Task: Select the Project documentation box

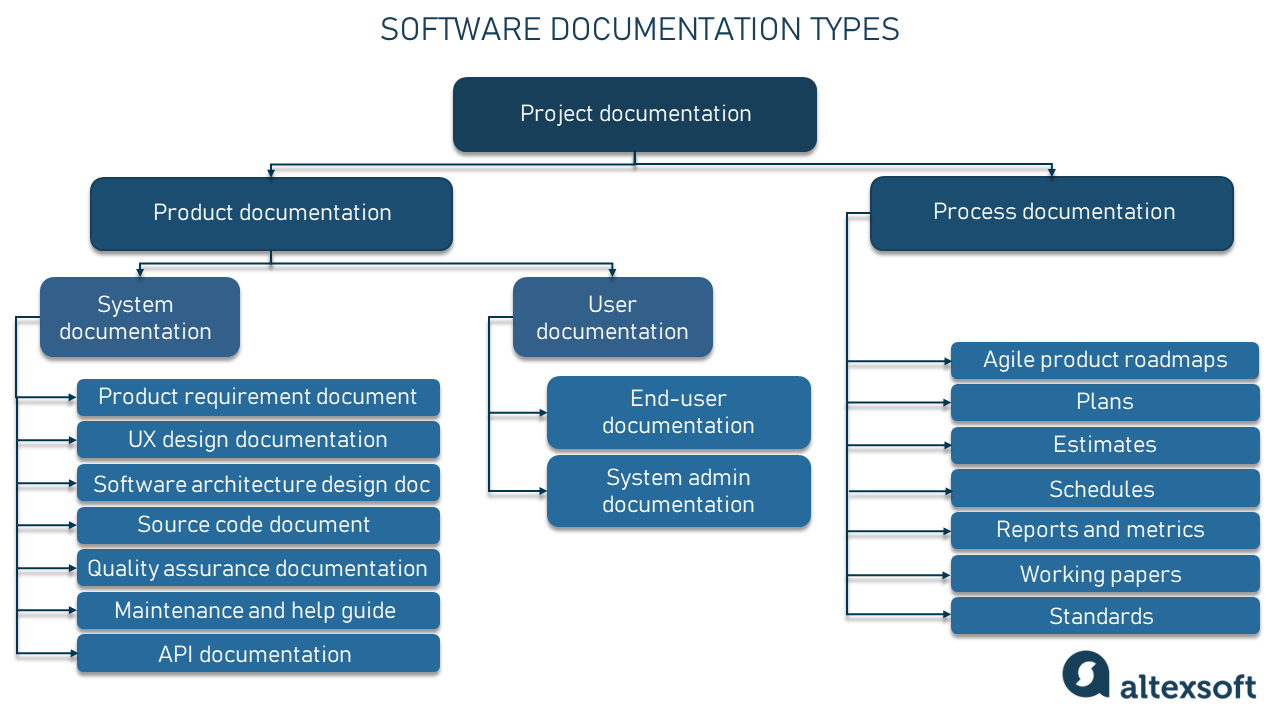Action: [634, 114]
